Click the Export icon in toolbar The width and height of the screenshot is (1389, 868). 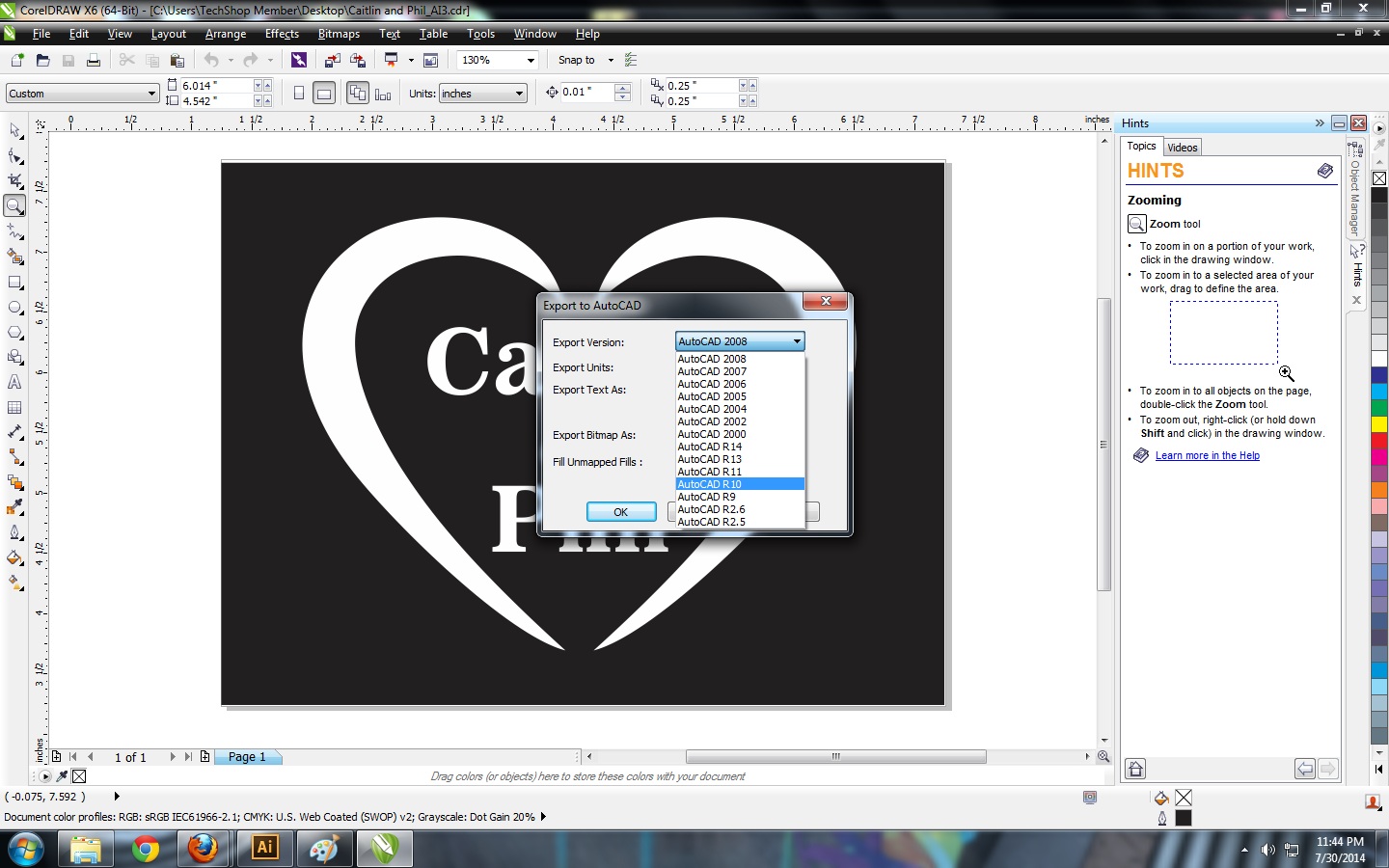358,60
